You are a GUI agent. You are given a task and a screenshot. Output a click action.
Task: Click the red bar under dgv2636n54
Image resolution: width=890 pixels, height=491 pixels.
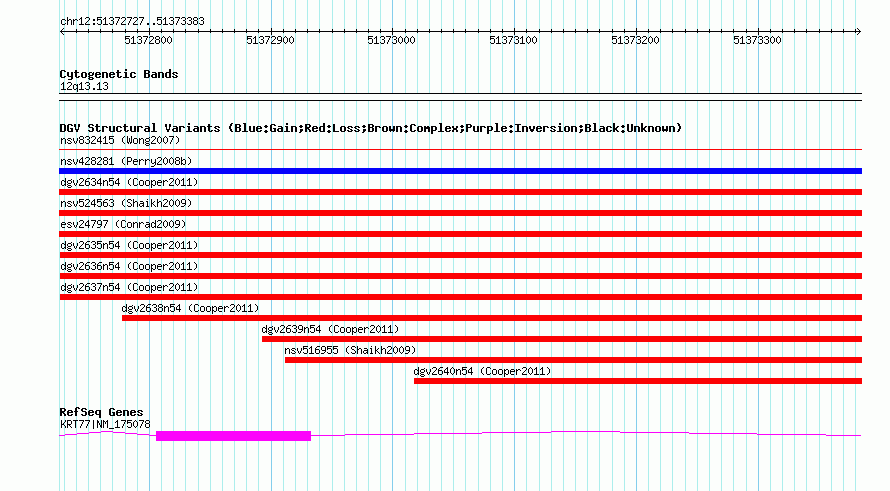[460, 276]
